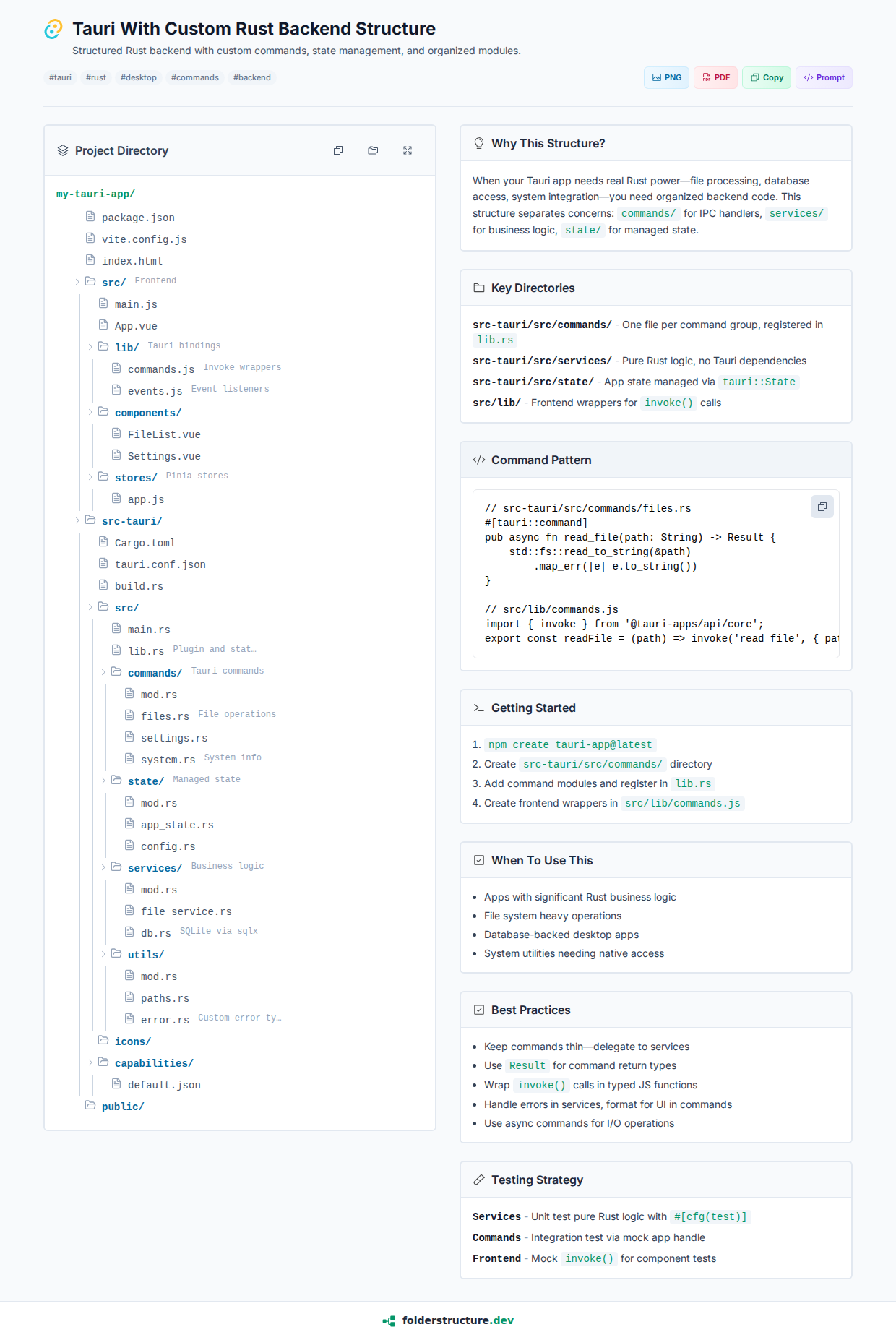Click the folderstructure.dev logo icon in footer
The width and height of the screenshot is (896, 1340).
[x=389, y=1321]
